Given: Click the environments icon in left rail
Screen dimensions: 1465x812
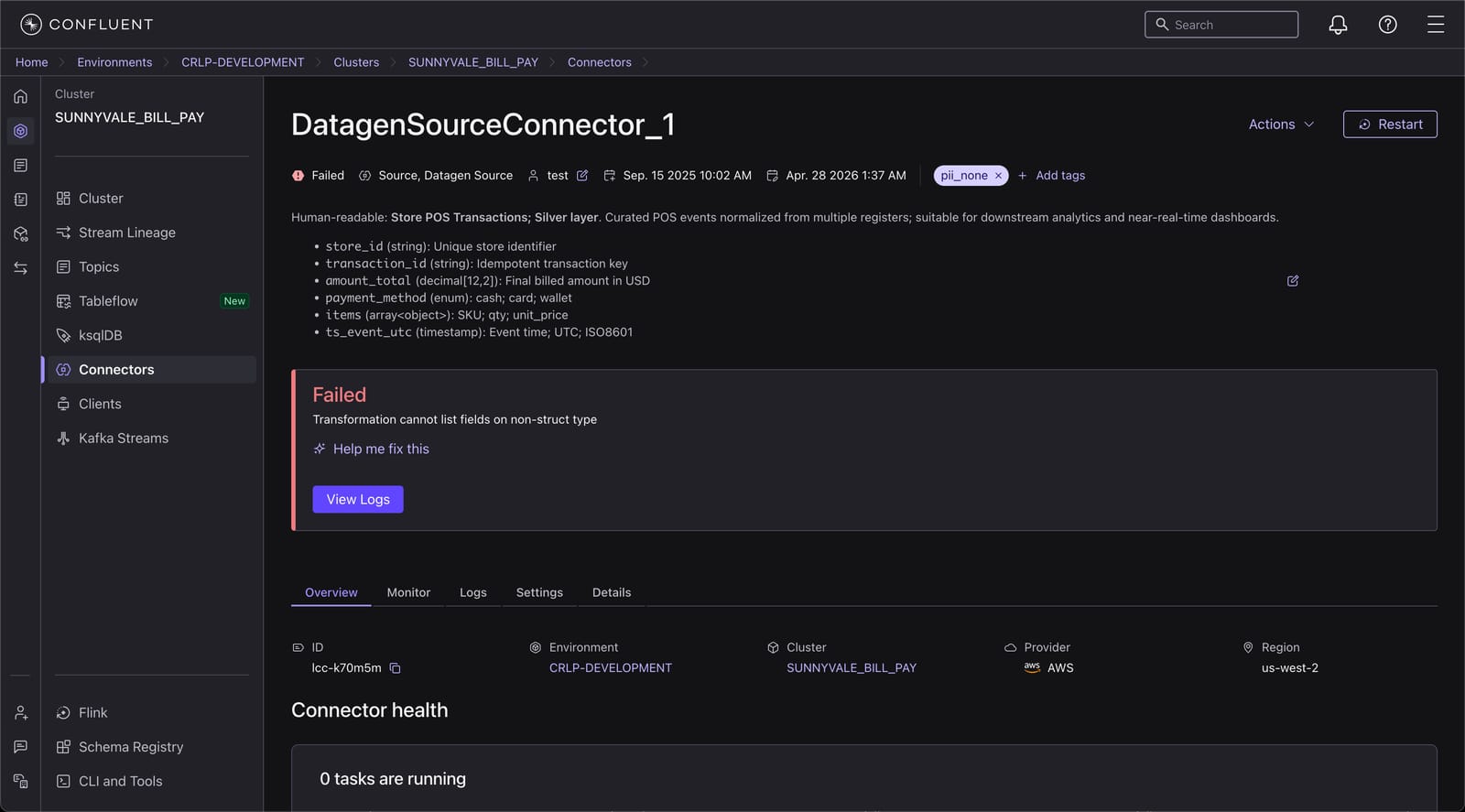Looking at the screenshot, I should click(20, 131).
